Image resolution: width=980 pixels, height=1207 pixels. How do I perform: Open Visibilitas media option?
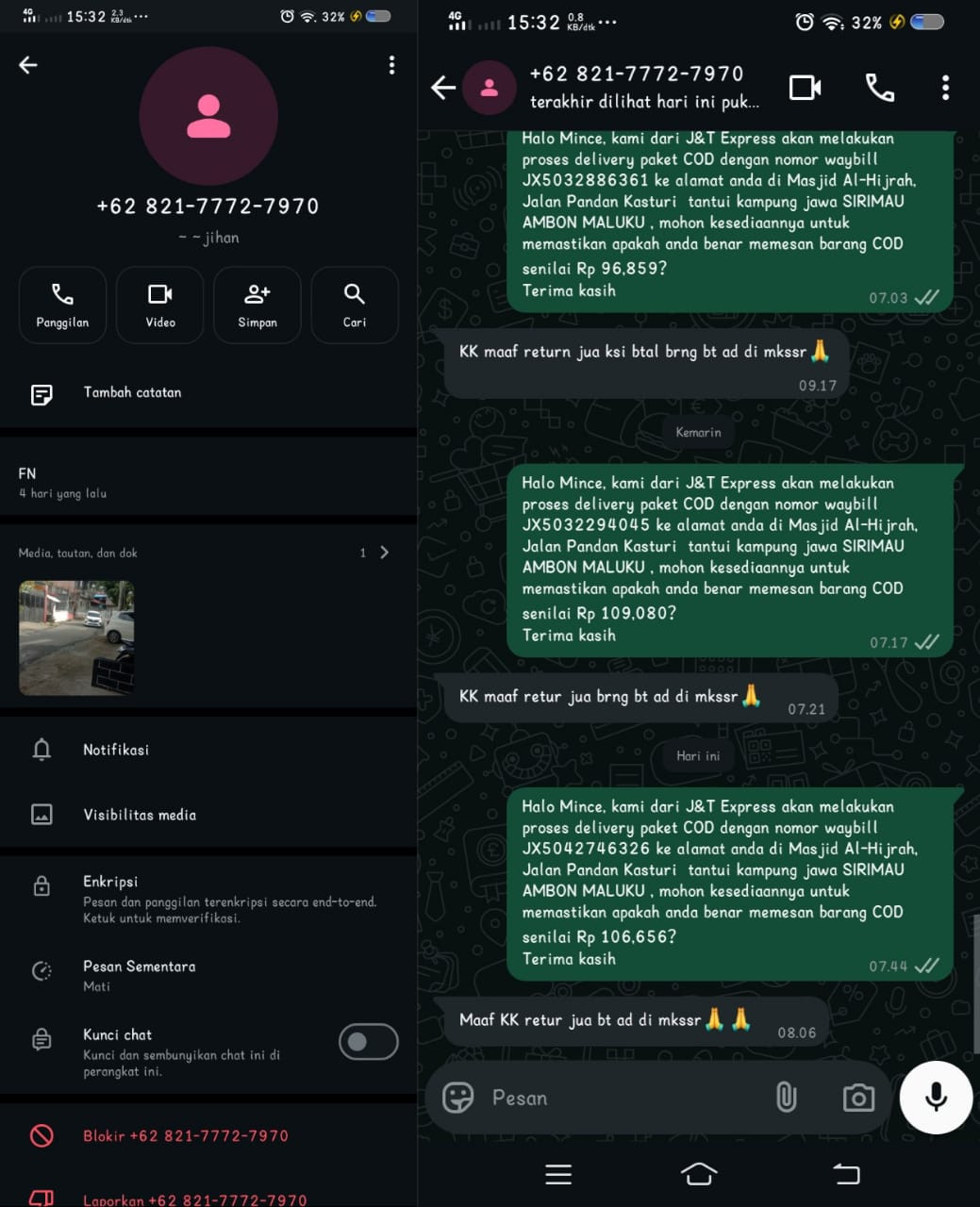click(208, 815)
